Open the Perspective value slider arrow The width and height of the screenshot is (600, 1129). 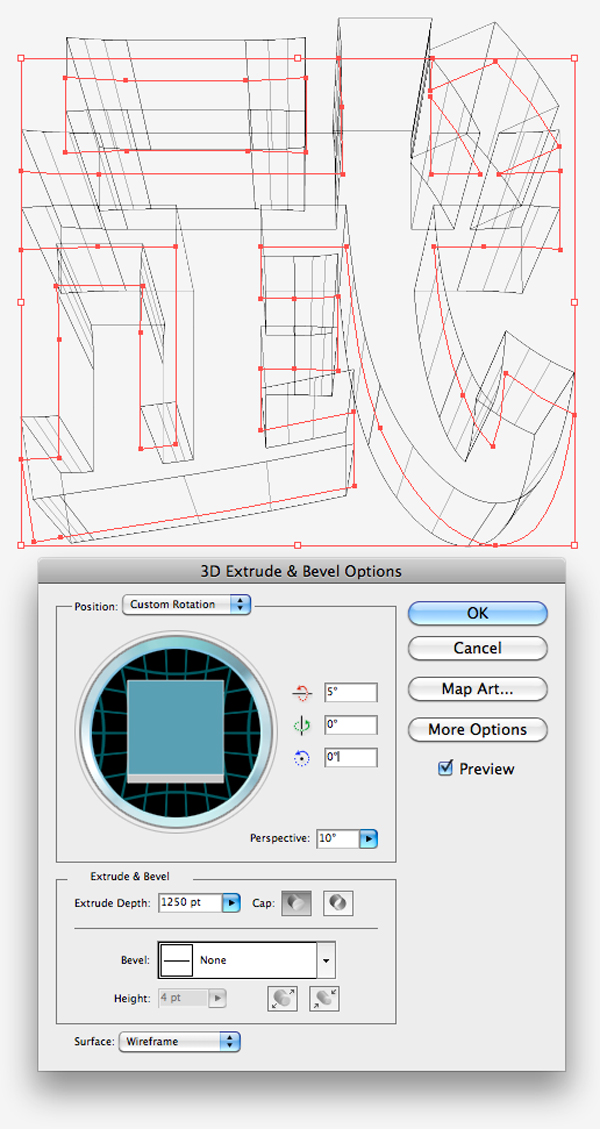click(369, 839)
